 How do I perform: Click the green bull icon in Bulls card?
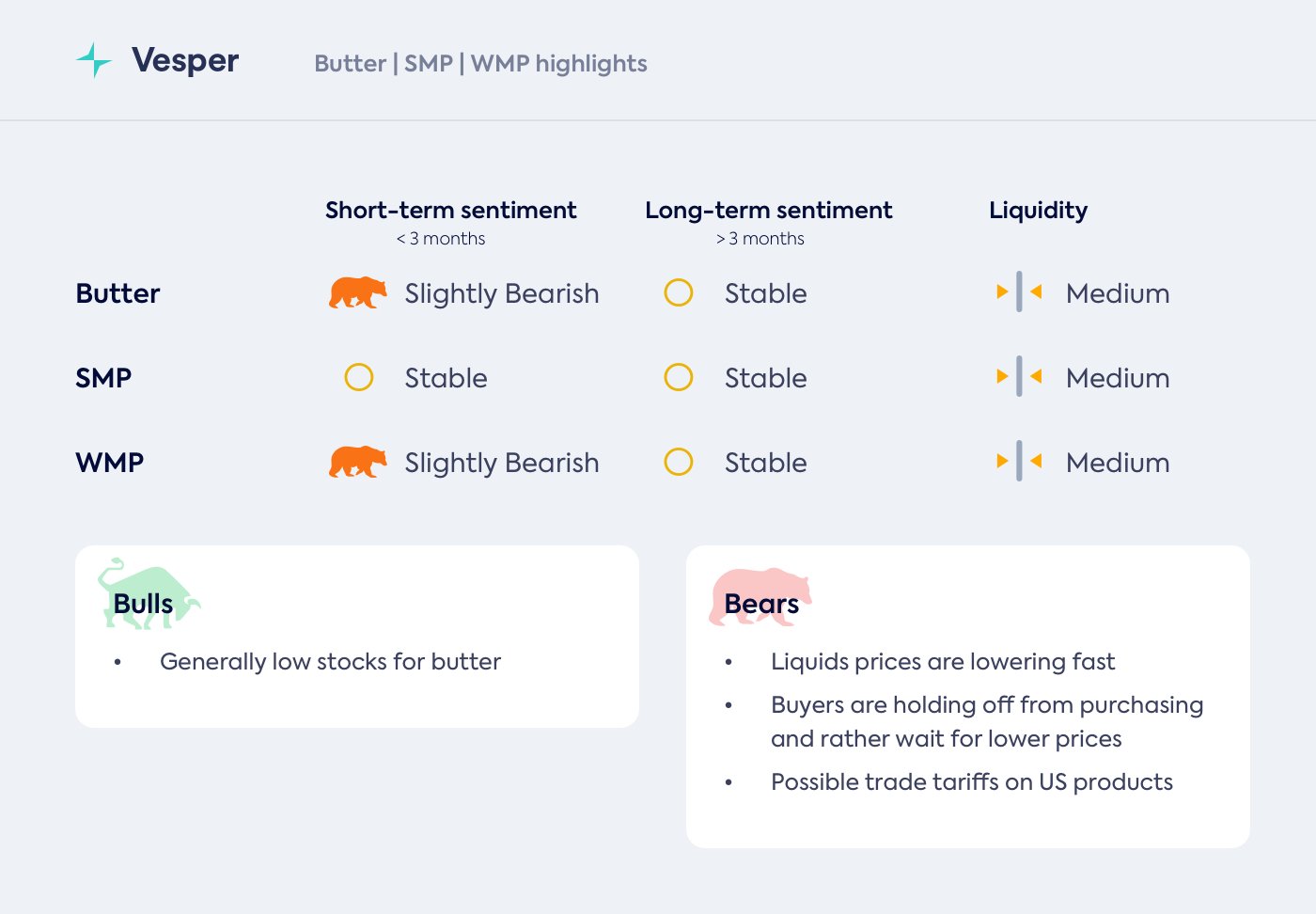point(147,594)
